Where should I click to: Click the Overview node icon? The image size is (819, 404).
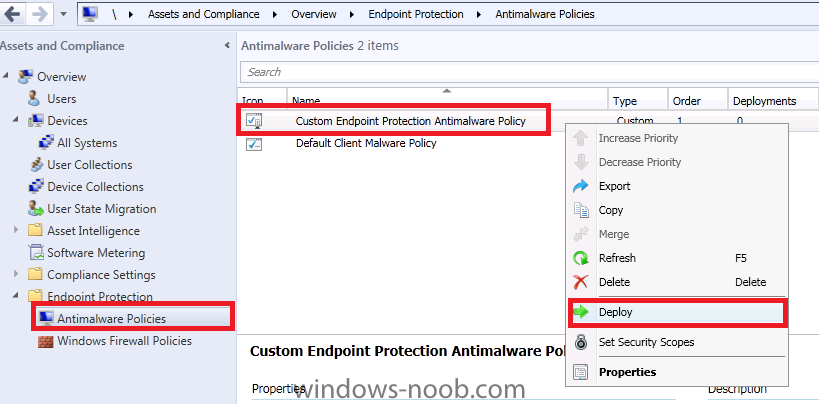[26, 76]
